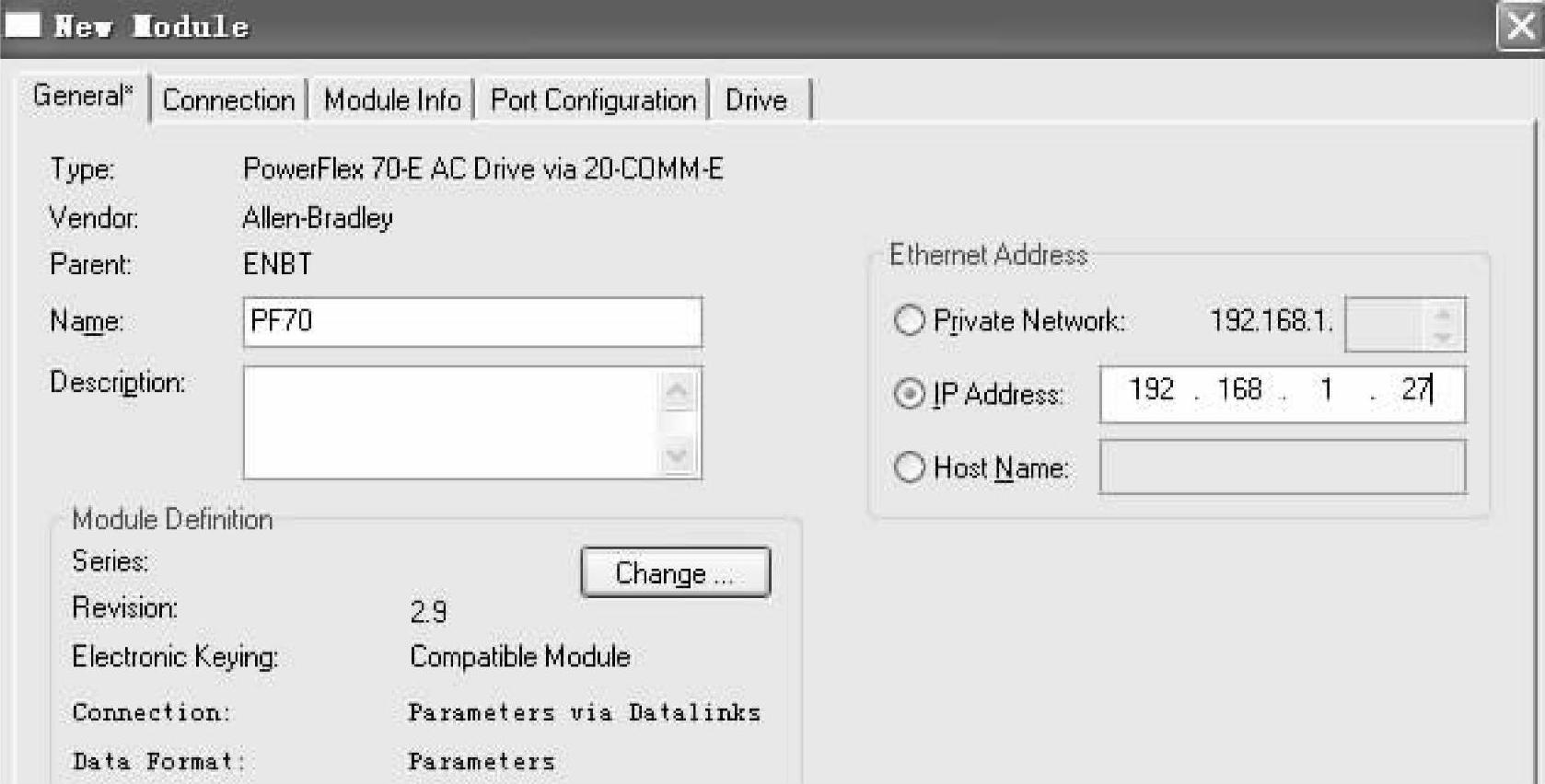Open the Drive tab
The height and width of the screenshot is (784, 1545).
(756, 99)
